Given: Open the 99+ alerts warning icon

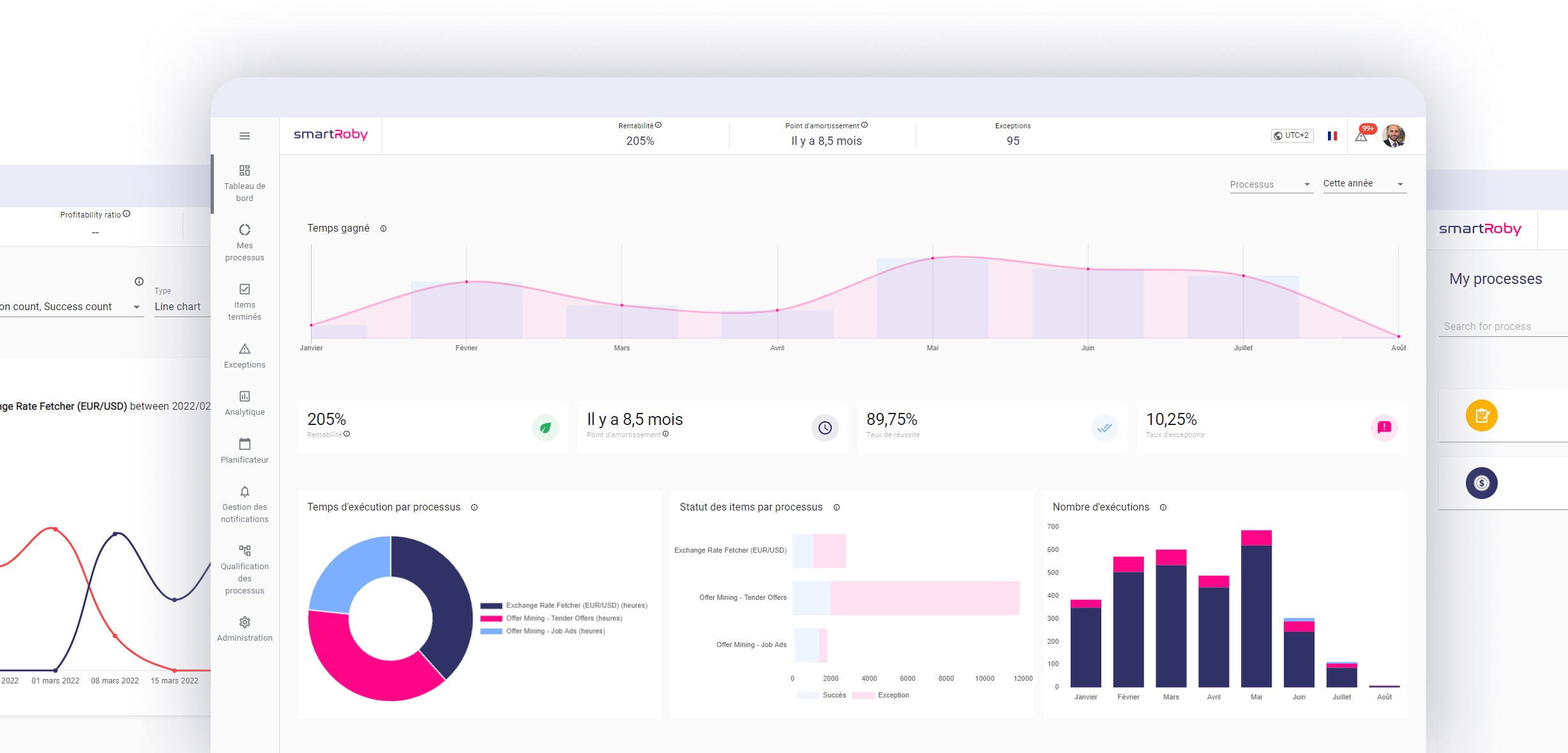Looking at the screenshot, I should tap(1361, 137).
